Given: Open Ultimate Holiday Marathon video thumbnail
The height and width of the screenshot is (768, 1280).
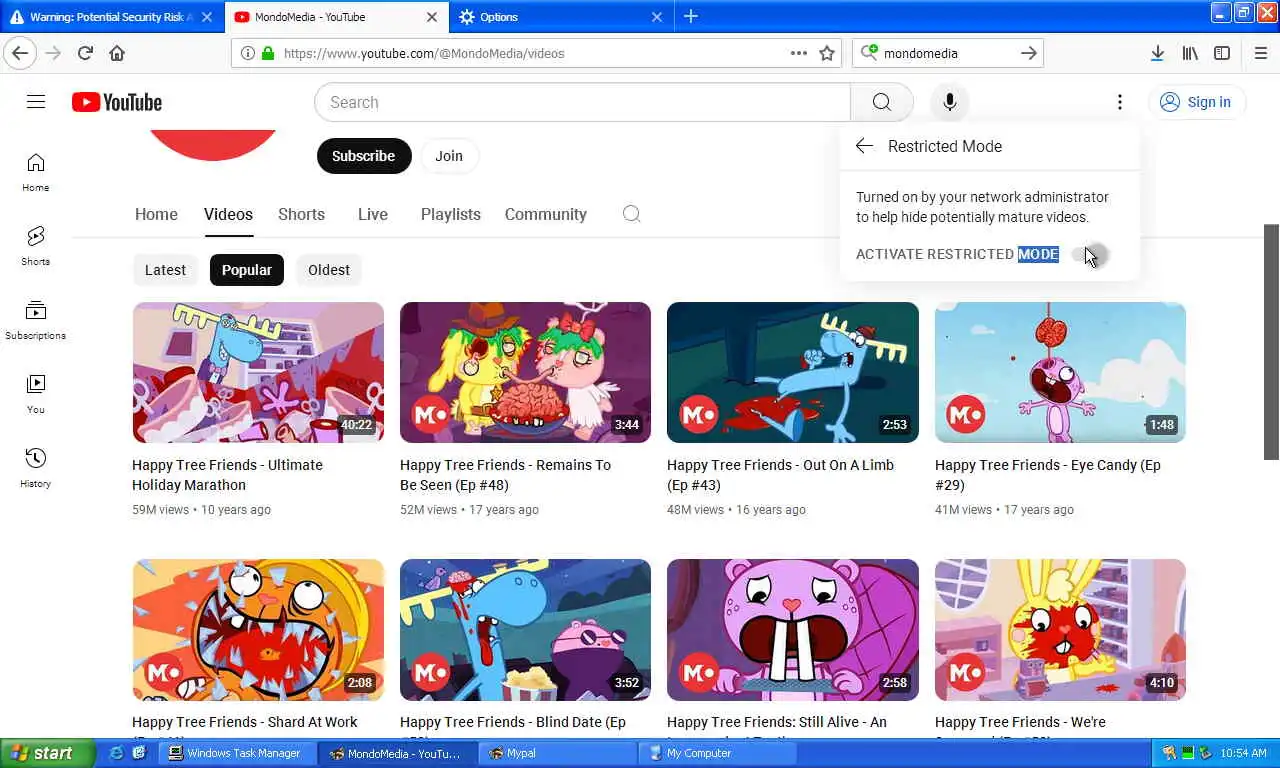Looking at the screenshot, I should [258, 372].
